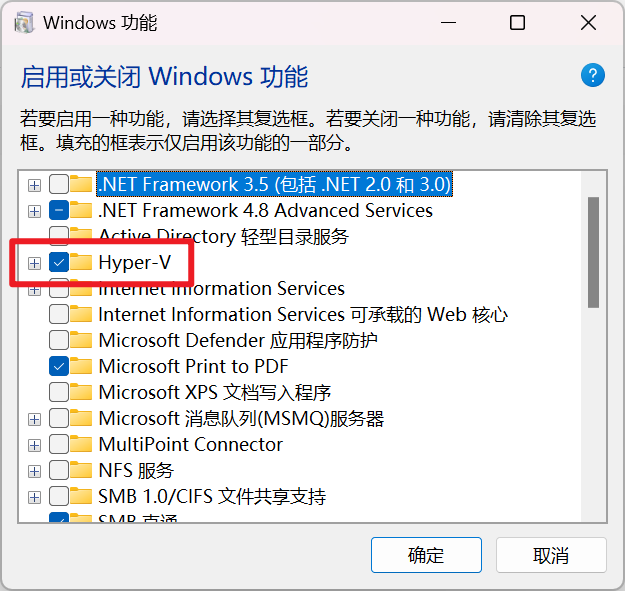Check the Internet Information Services 可承载的 Web 核心 checkbox
The height and width of the screenshot is (591, 625).
coord(59,315)
